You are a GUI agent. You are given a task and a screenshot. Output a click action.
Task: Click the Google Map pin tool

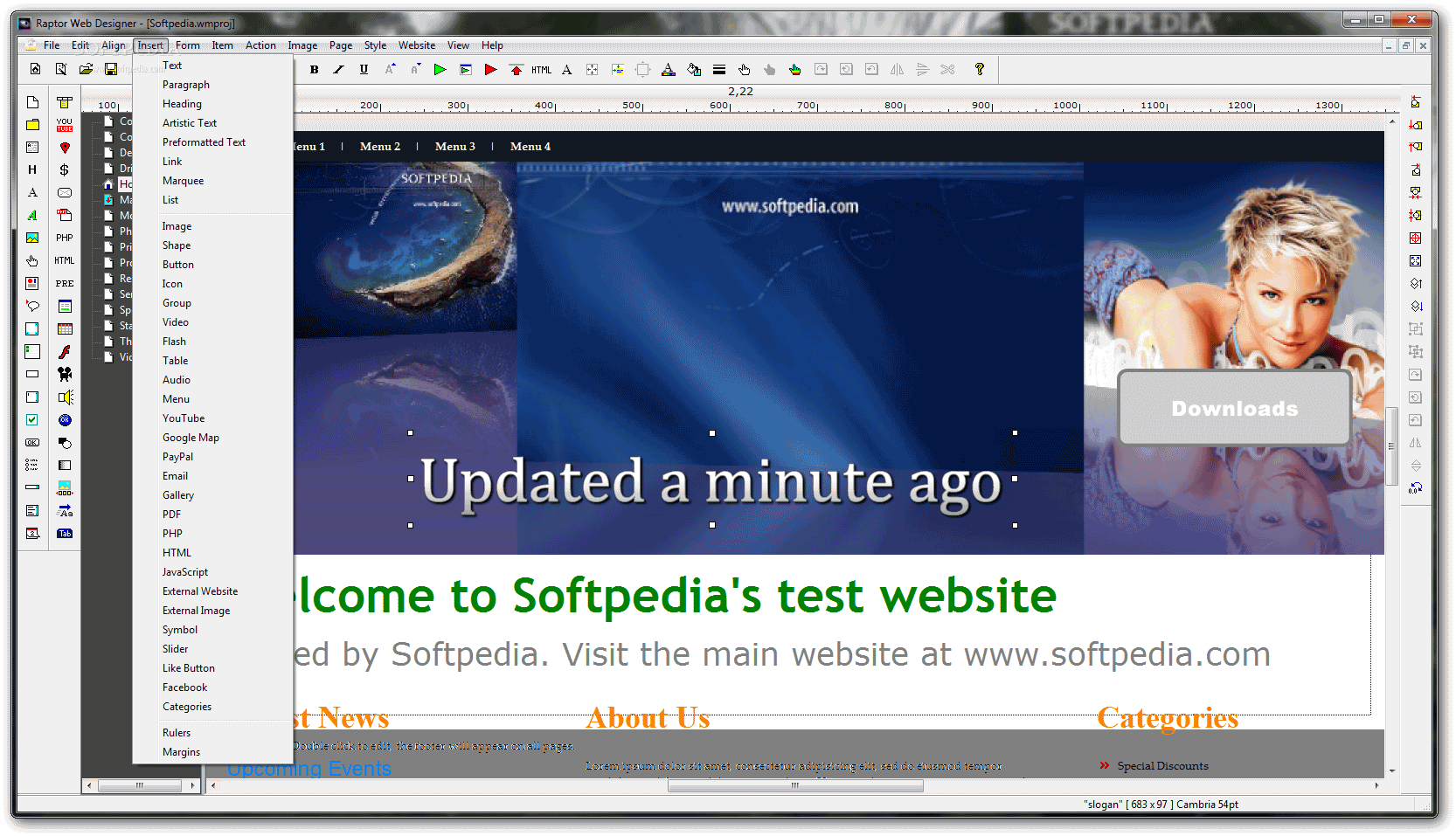65,148
